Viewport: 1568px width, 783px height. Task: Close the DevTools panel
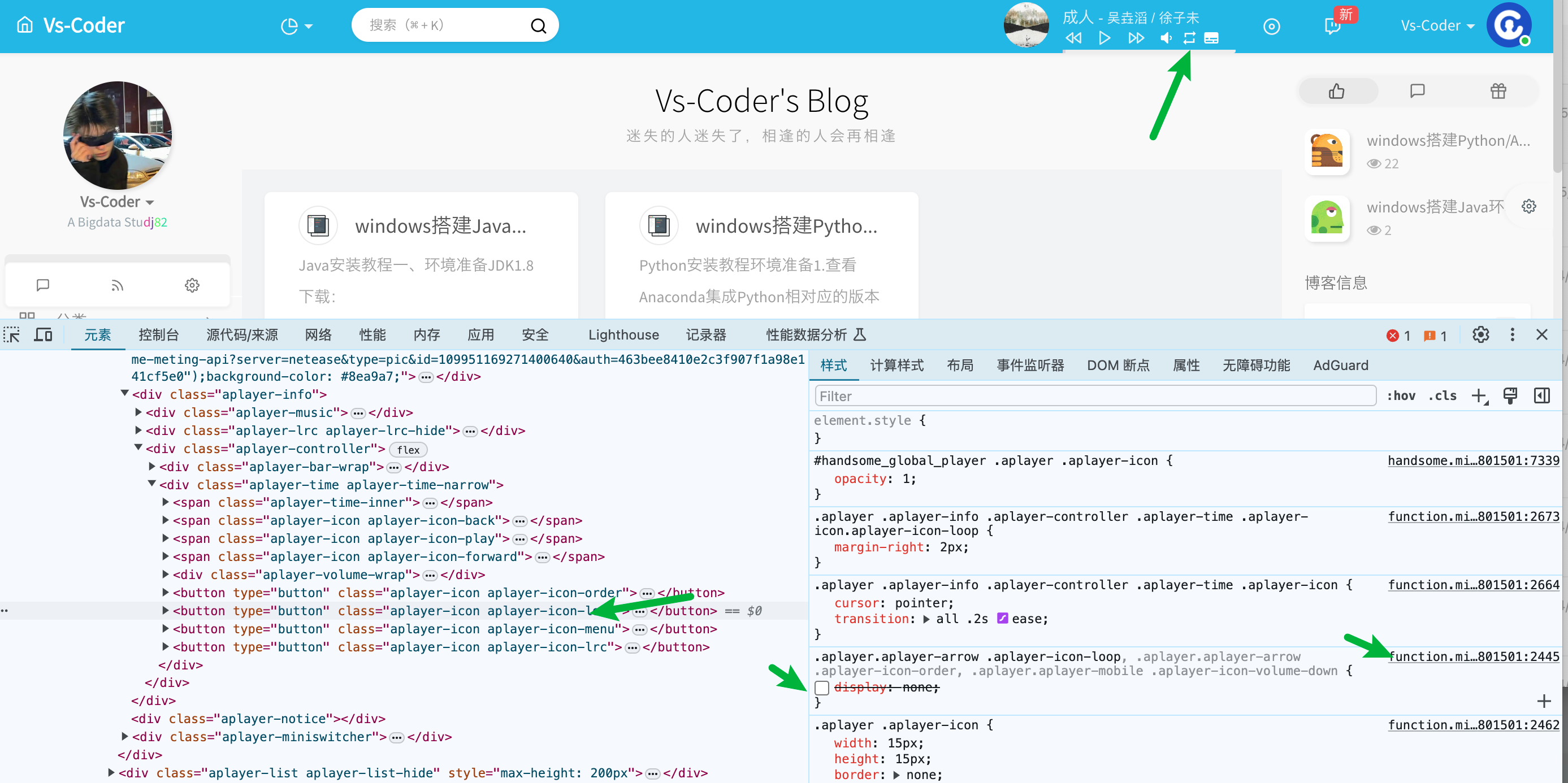point(1542,334)
